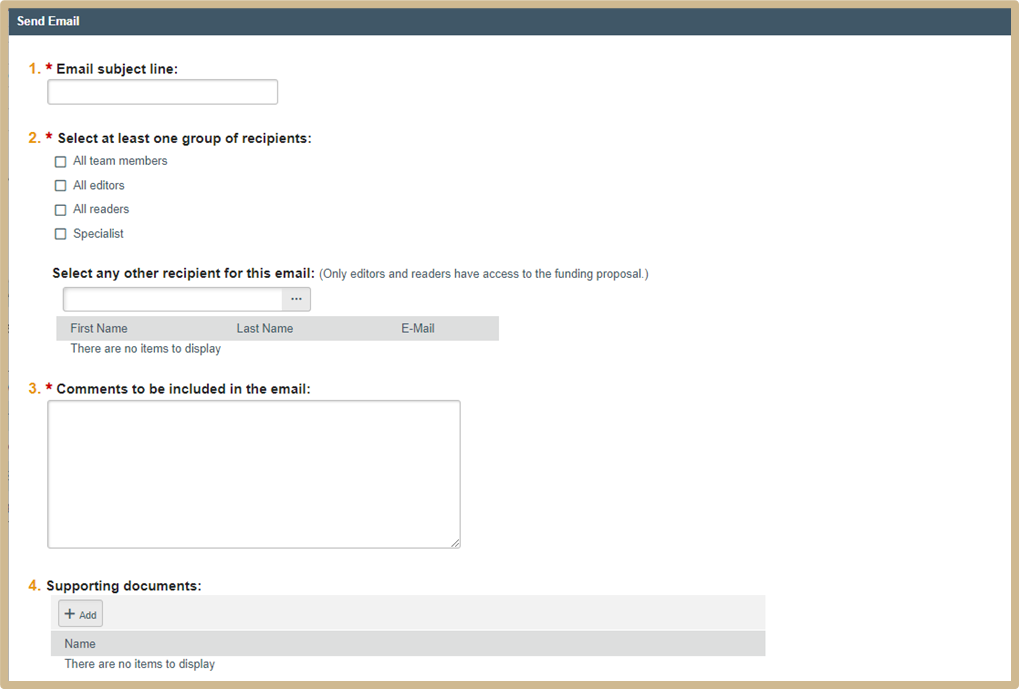Add a supporting document
Viewport: 1019px width, 689px height.
pyautogui.click(x=81, y=614)
